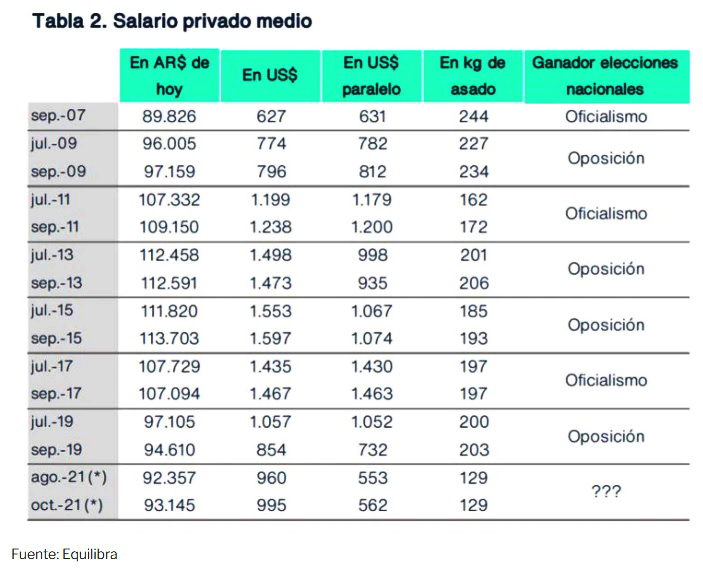Click the 553 parallel dollar value
This screenshot has width=703, height=571.
coord(371,478)
